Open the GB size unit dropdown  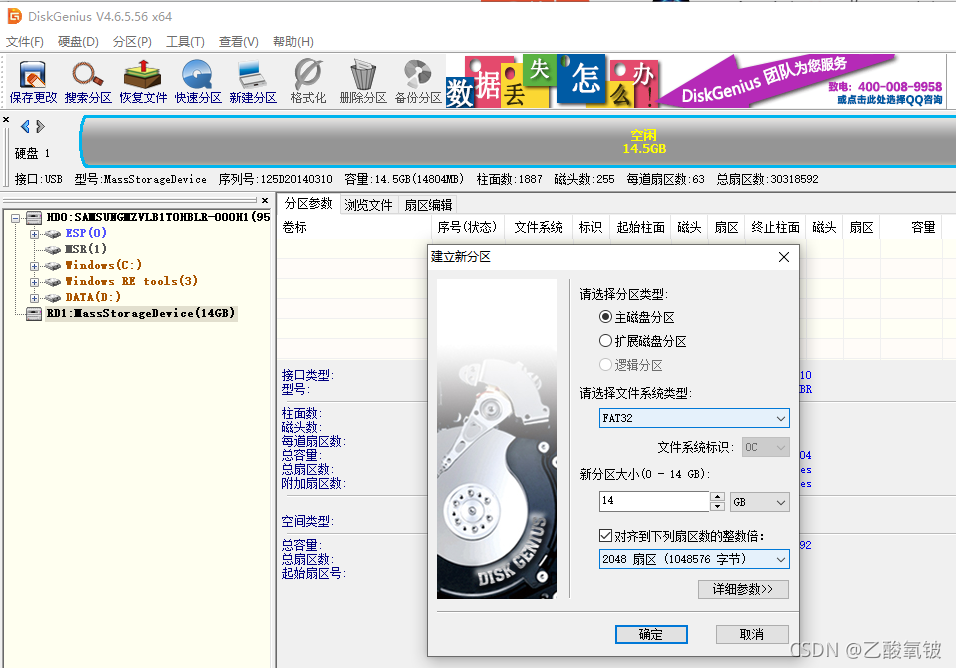(760, 502)
